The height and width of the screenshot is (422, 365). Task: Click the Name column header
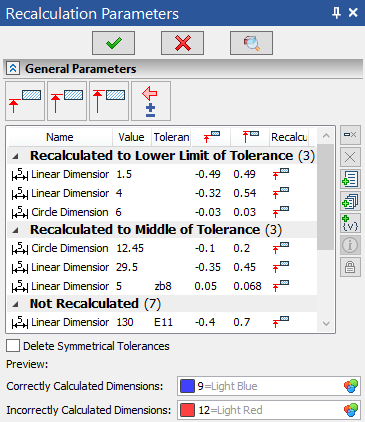click(59, 137)
